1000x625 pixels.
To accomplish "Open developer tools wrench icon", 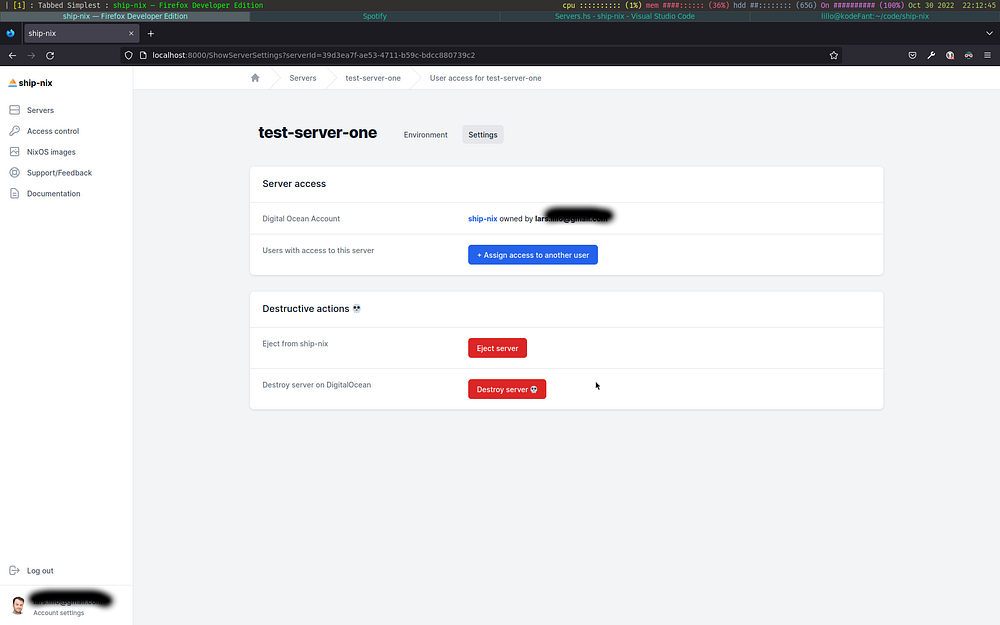I will (x=931, y=55).
